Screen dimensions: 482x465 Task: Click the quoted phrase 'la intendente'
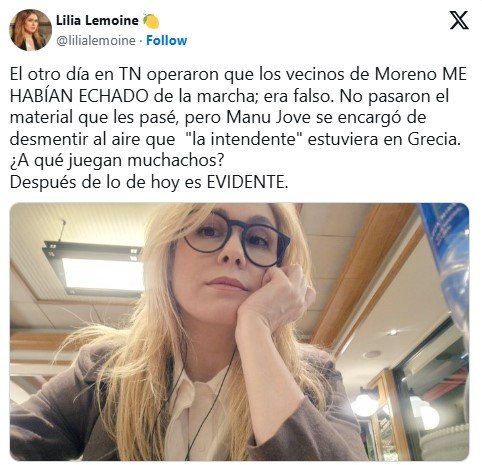244,139
